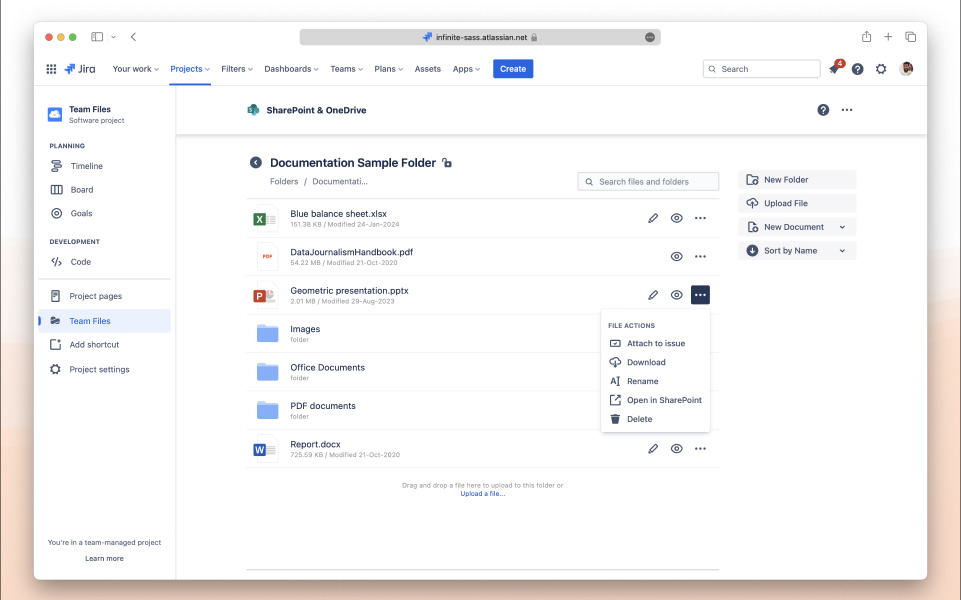Screen dimensions: 961x600
Task: Click the Excel icon of Blue balance sheet
Action: pyautogui.click(x=265, y=219)
